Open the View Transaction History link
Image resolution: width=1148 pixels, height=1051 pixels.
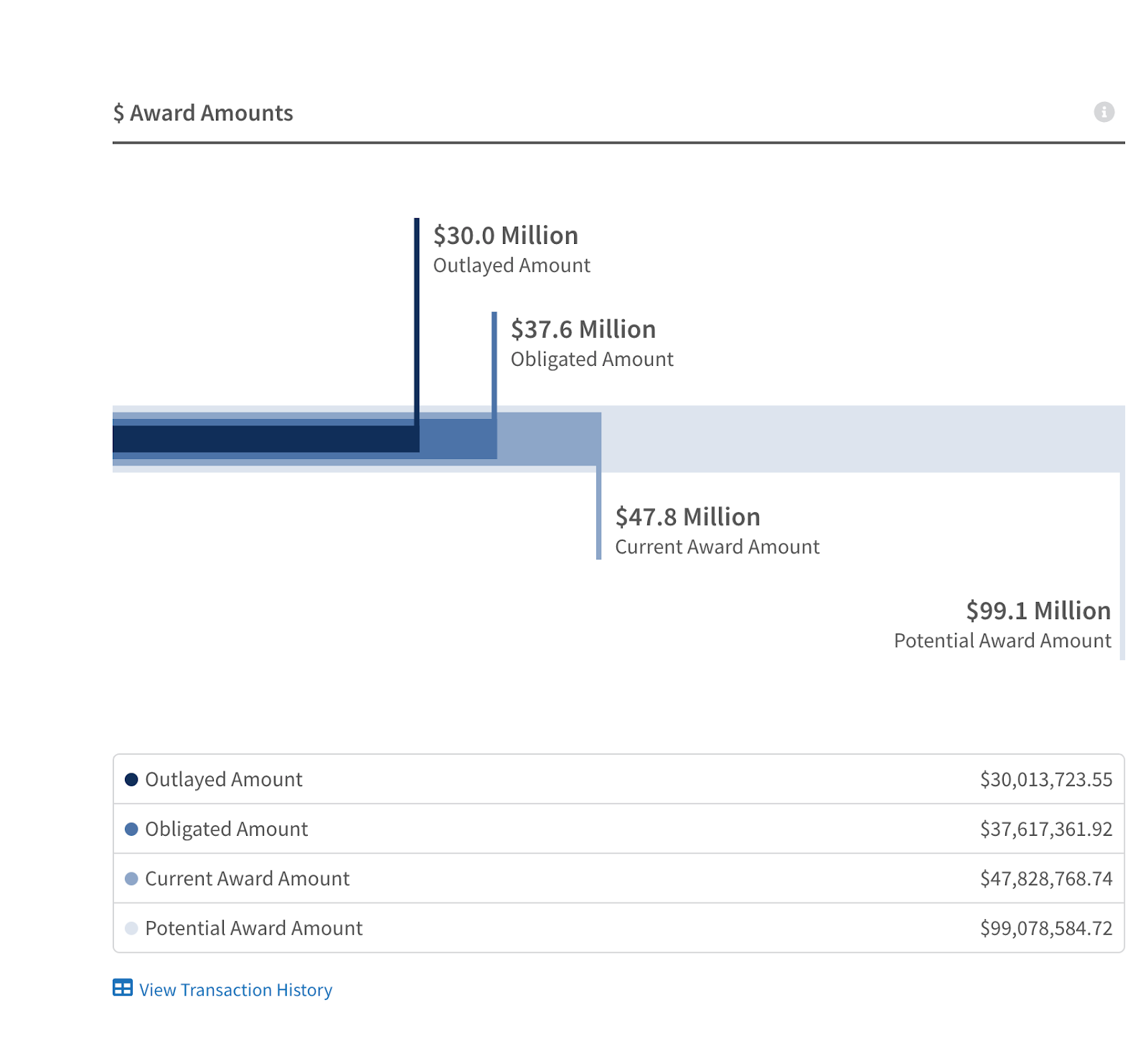(235, 990)
